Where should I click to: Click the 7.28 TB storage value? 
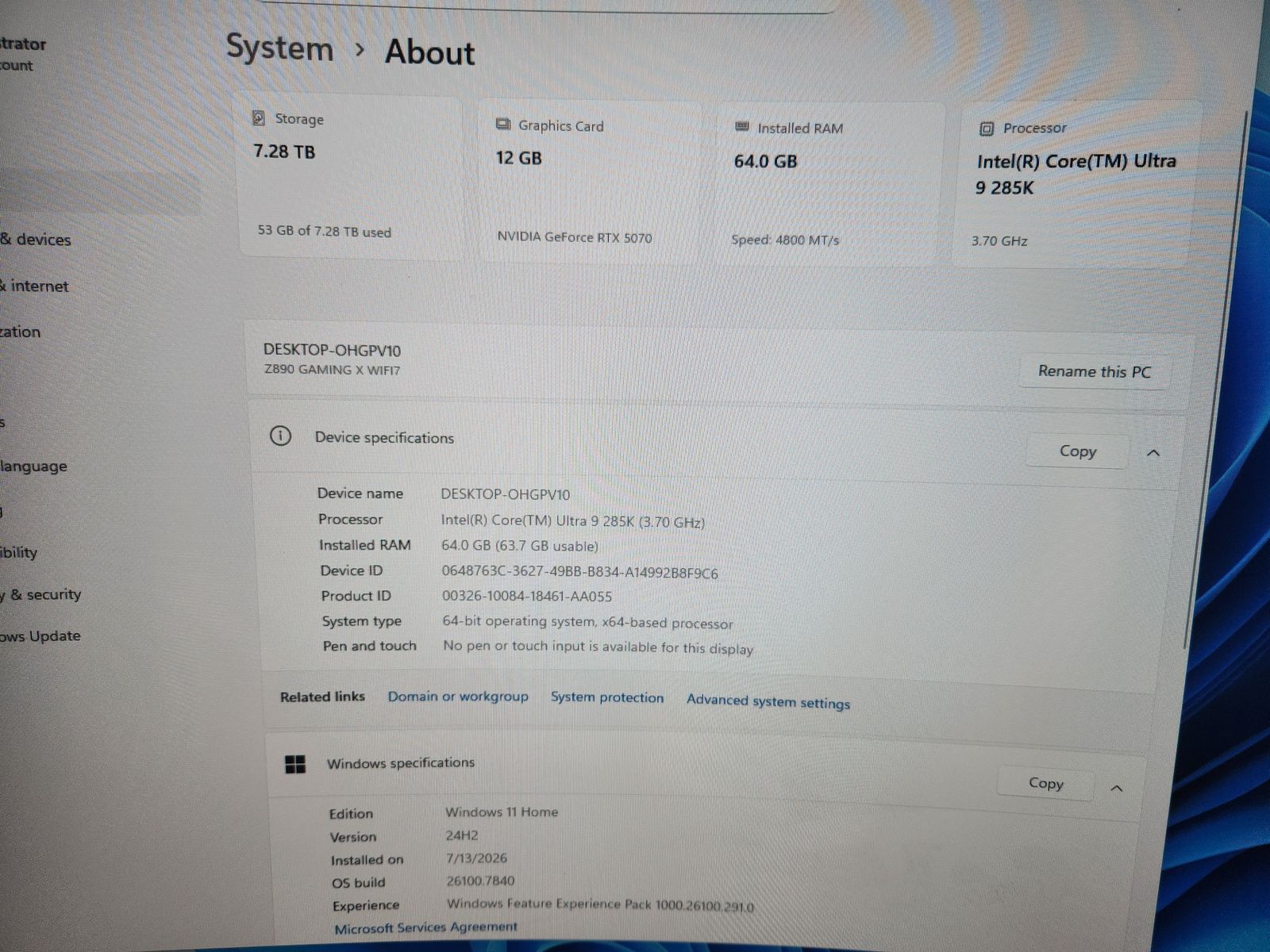(x=284, y=152)
